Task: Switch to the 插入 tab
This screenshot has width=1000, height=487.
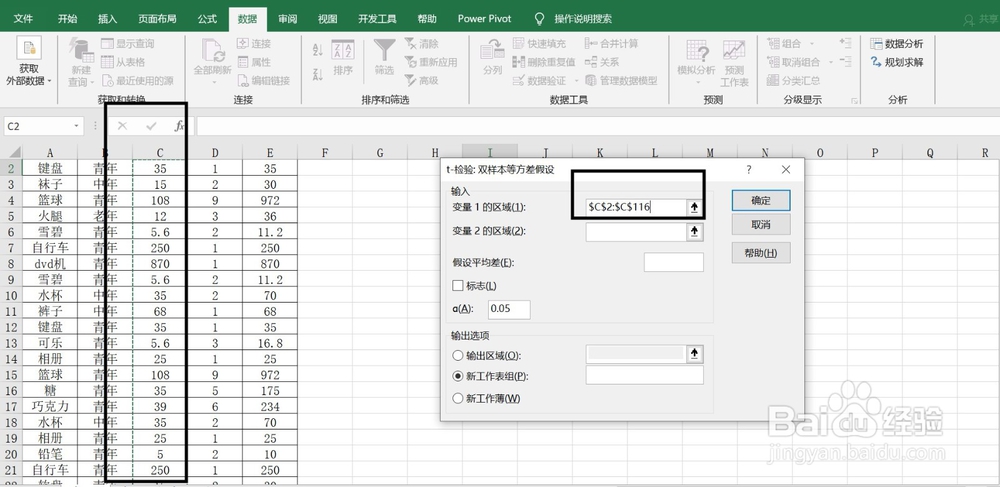Action: (108, 18)
